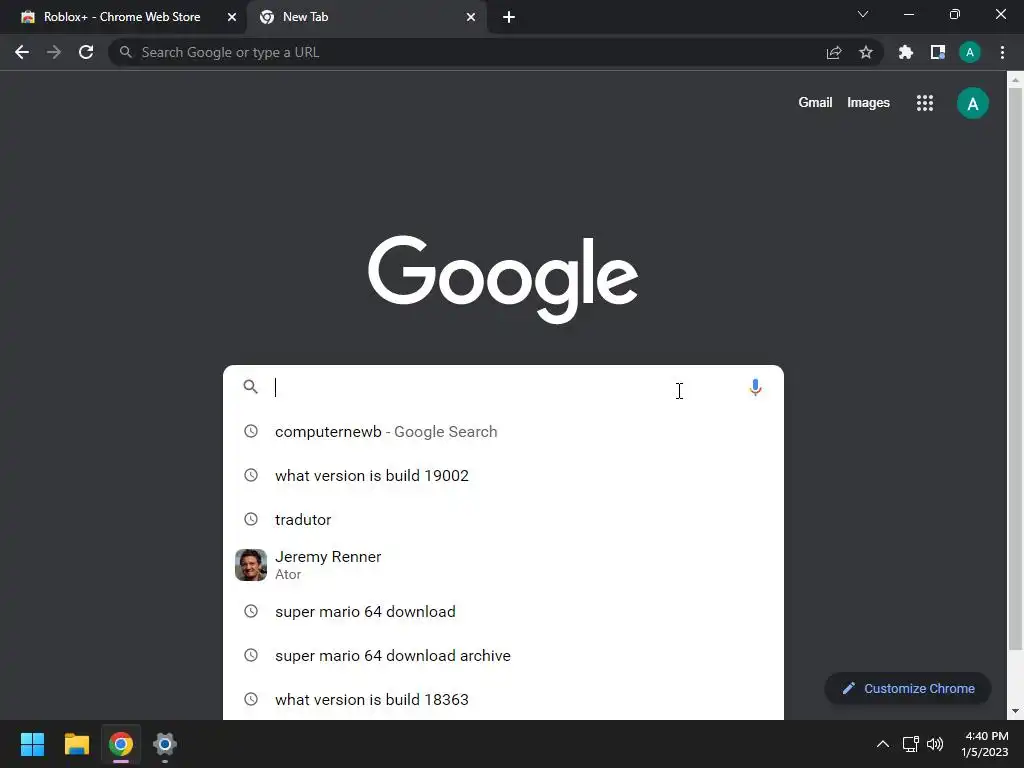
Task: Switch to Roblox+ Chrome Web Store tab
Action: [x=122, y=17]
